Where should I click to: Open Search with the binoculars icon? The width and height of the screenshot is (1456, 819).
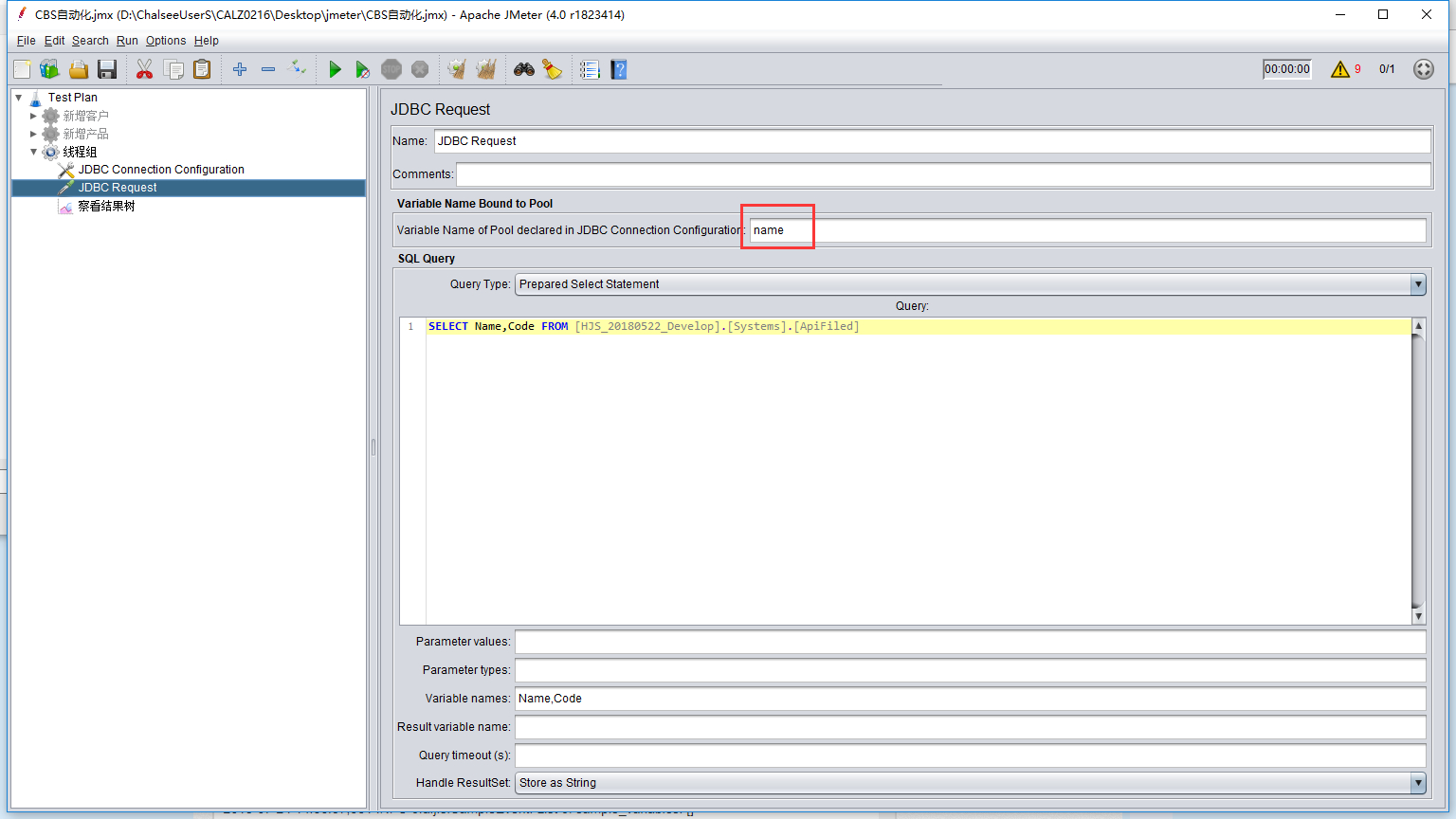click(524, 69)
